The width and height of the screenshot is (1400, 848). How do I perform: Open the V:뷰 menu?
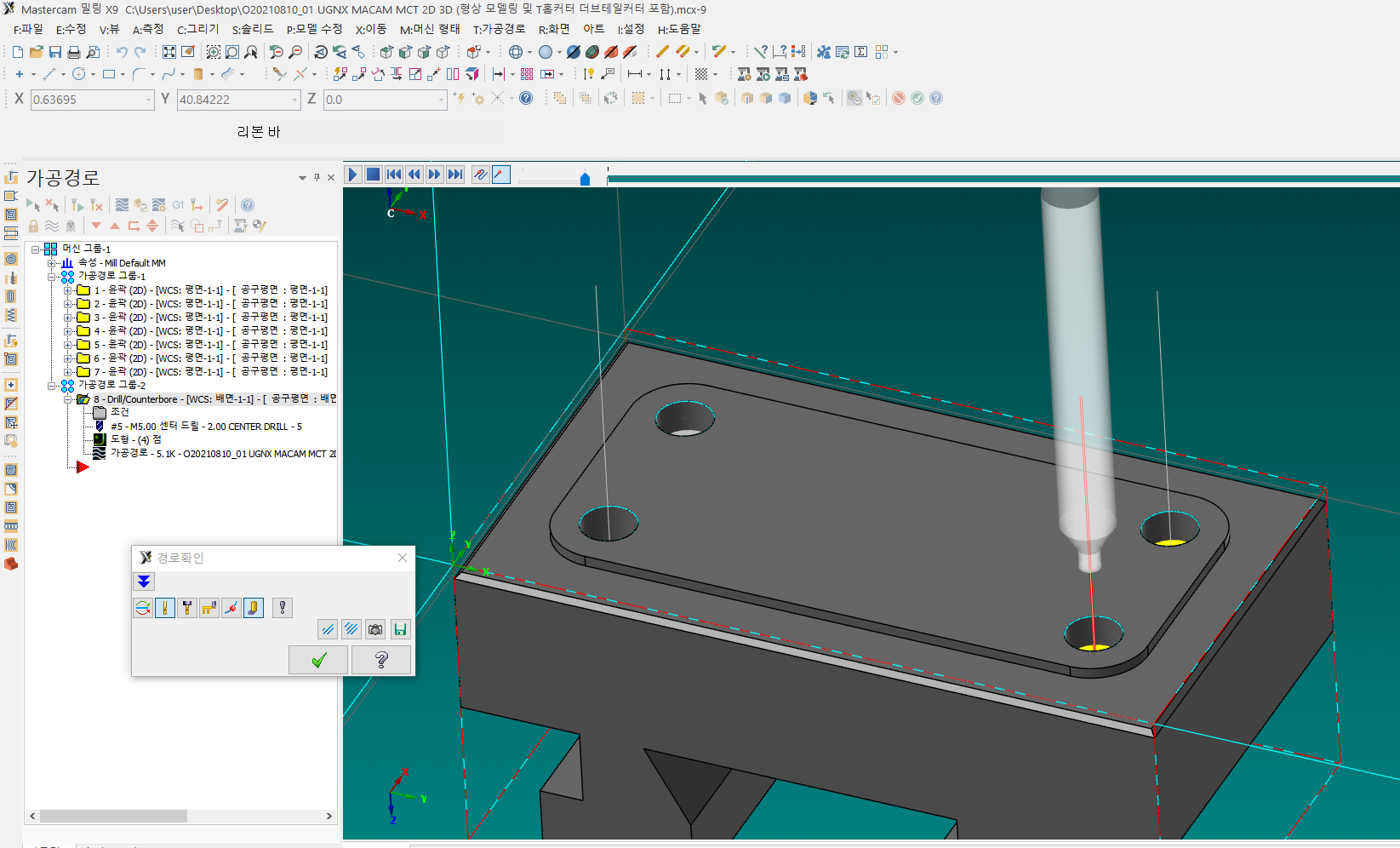pyautogui.click(x=109, y=29)
